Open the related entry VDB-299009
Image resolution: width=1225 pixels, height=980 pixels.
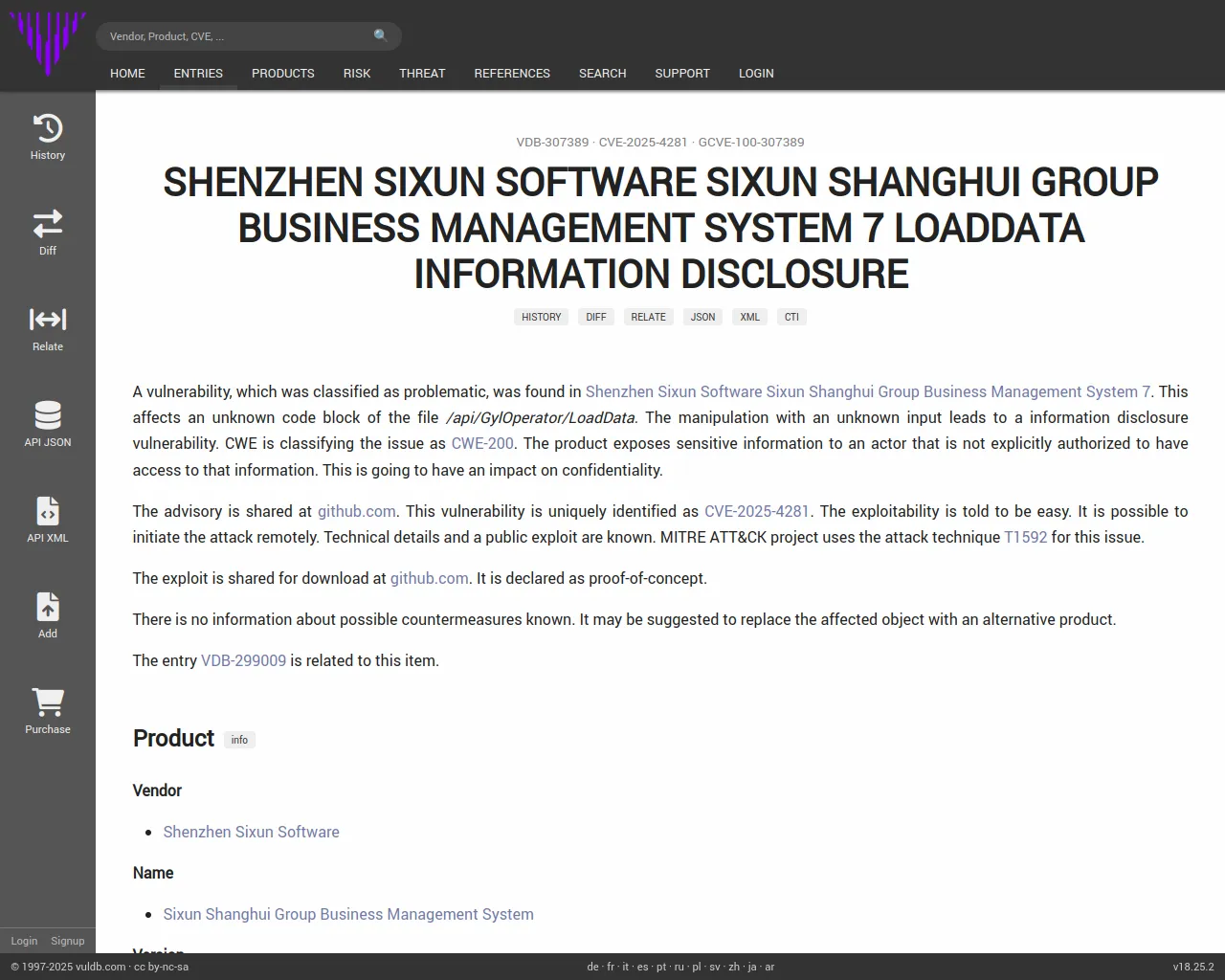[x=243, y=660]
